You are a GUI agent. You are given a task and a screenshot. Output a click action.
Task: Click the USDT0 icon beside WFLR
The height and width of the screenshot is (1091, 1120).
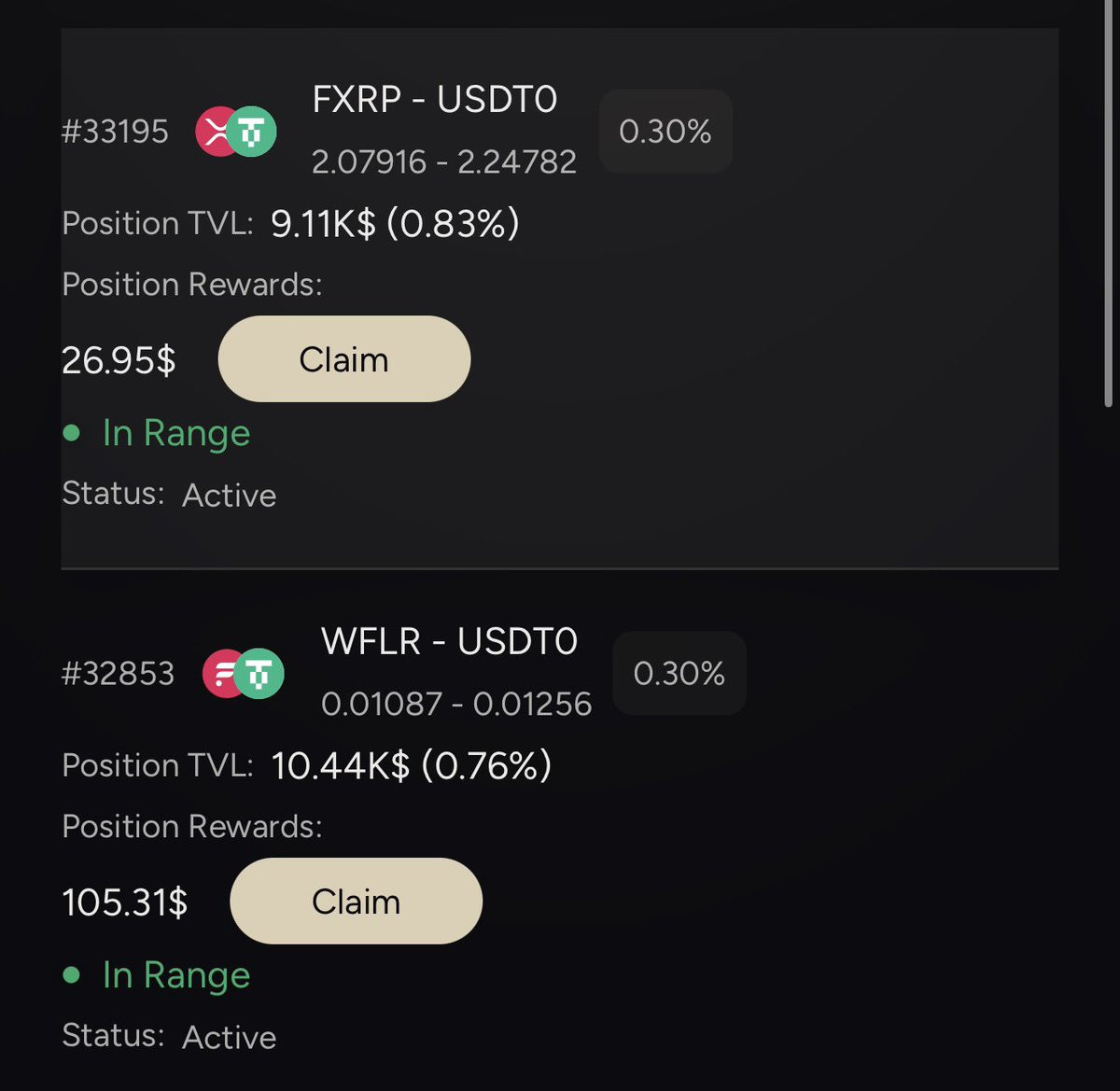tap(259, 674)
